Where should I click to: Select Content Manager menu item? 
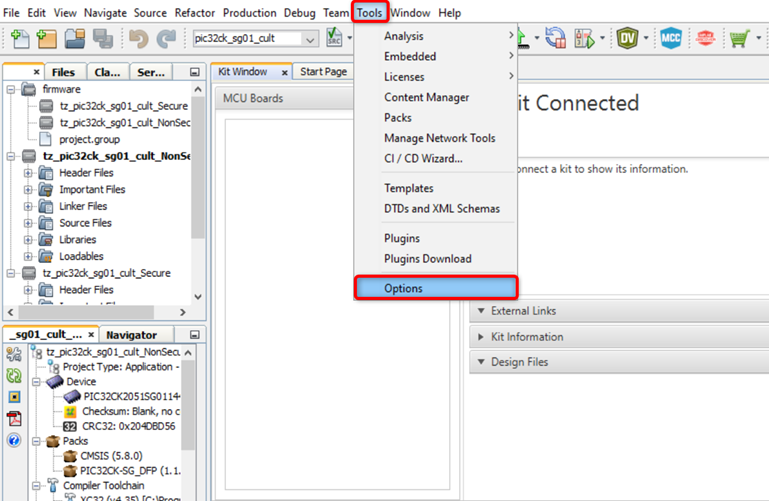pyautogui.click(x=436, y=97)
